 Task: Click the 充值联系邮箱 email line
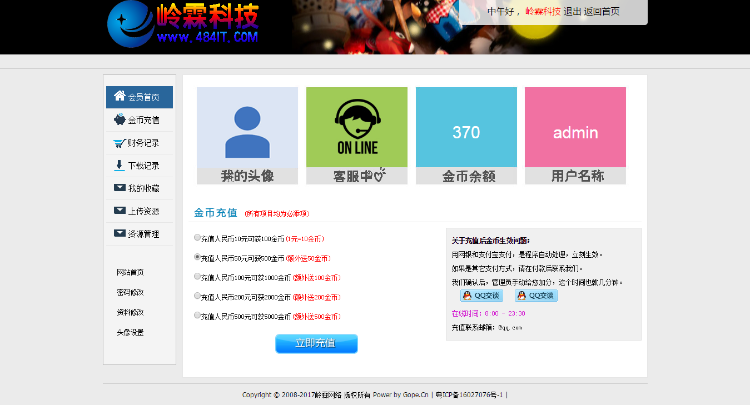(487, 328)
